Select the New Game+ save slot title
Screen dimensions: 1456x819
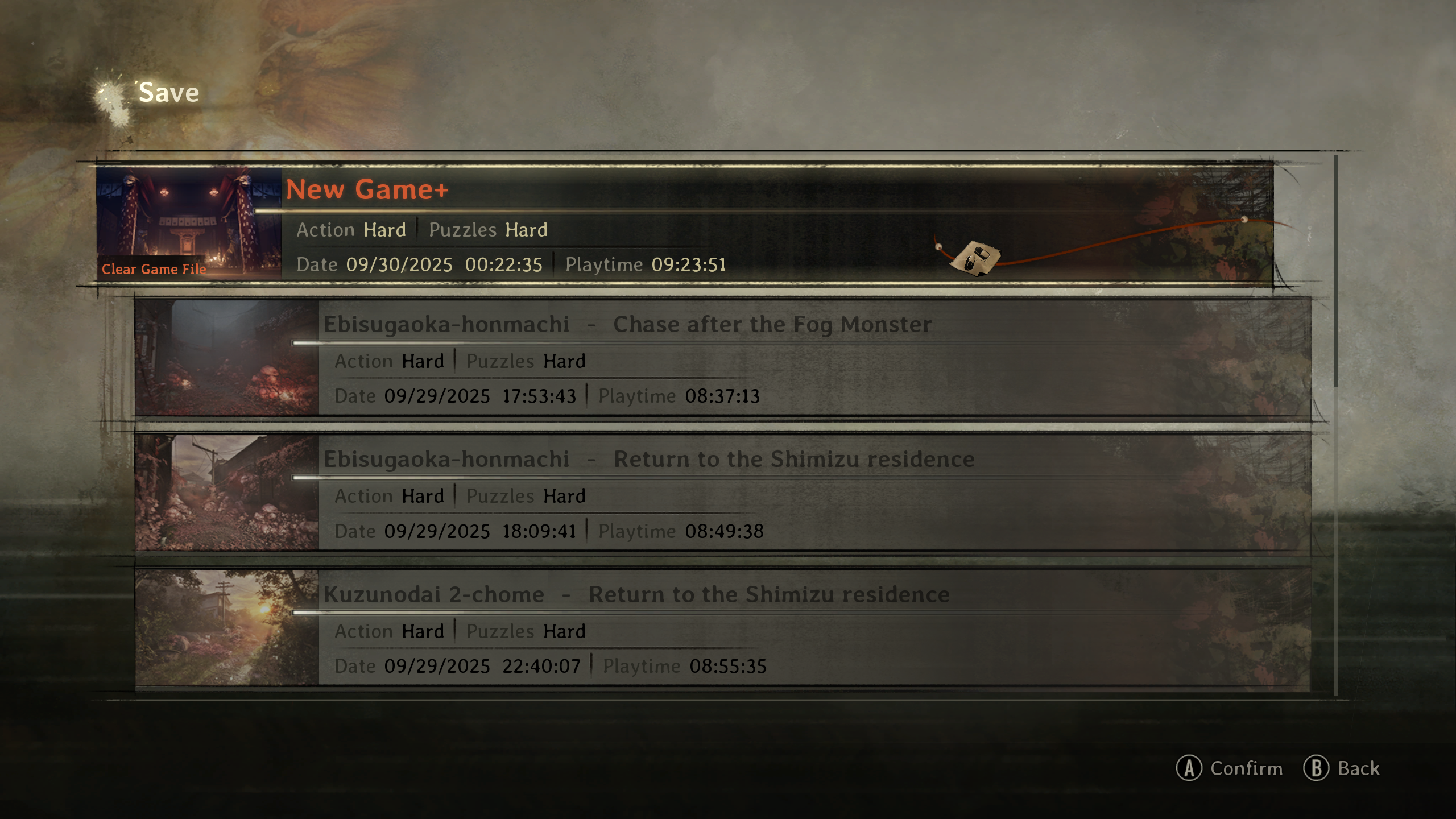pos(367,189)
